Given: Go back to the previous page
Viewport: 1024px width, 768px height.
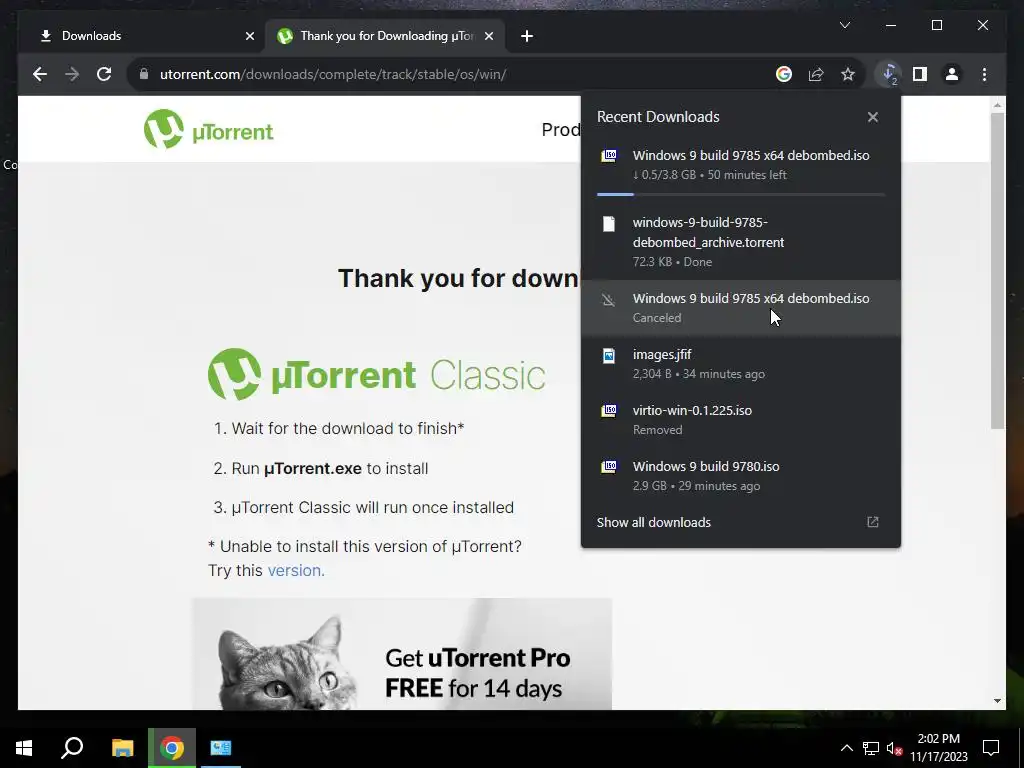Looking at the screenshot, I should [40, 74].
